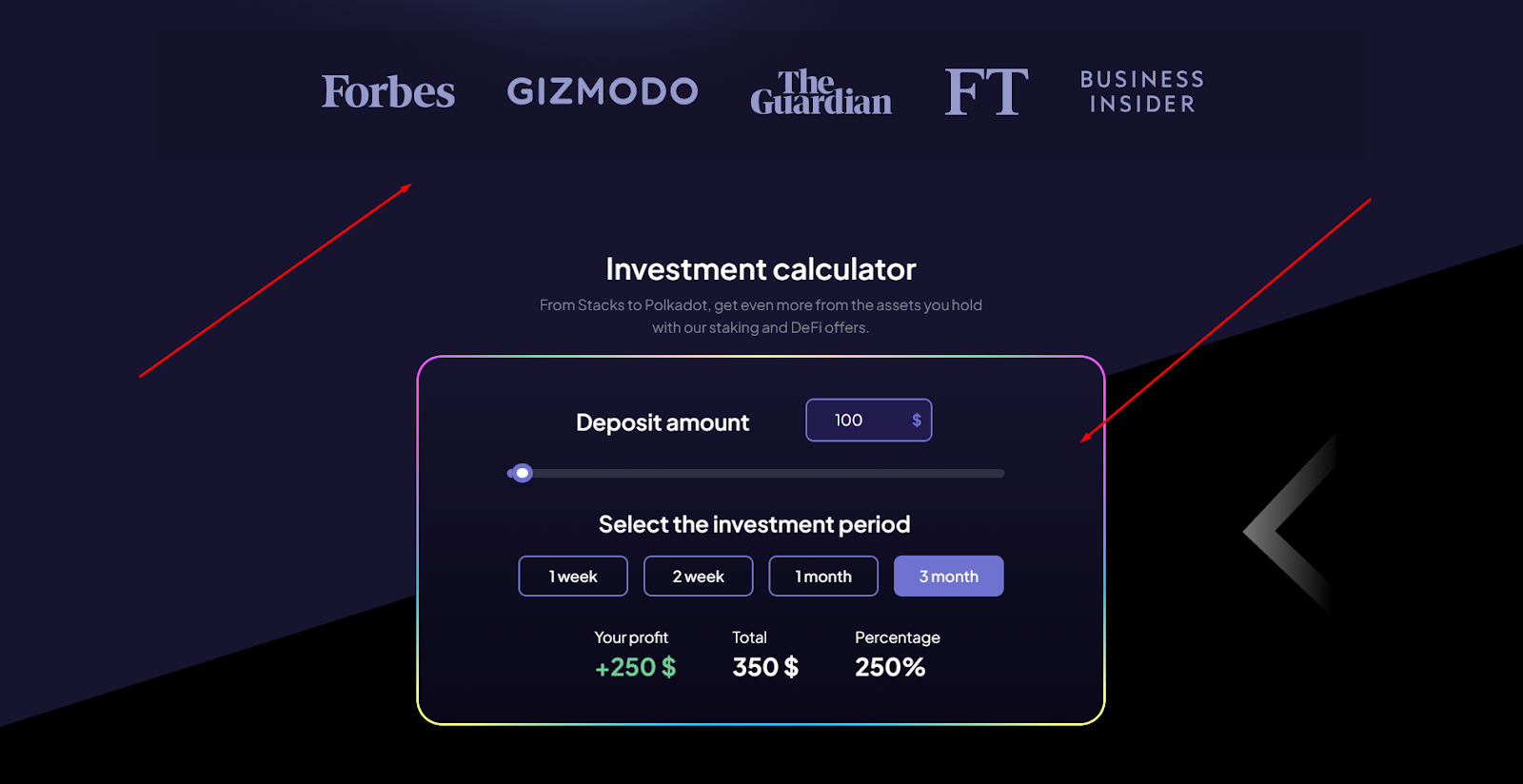Open the Business Insider logo
The height and width of the screenshot is (784, 1523).
pos(1142,91)
